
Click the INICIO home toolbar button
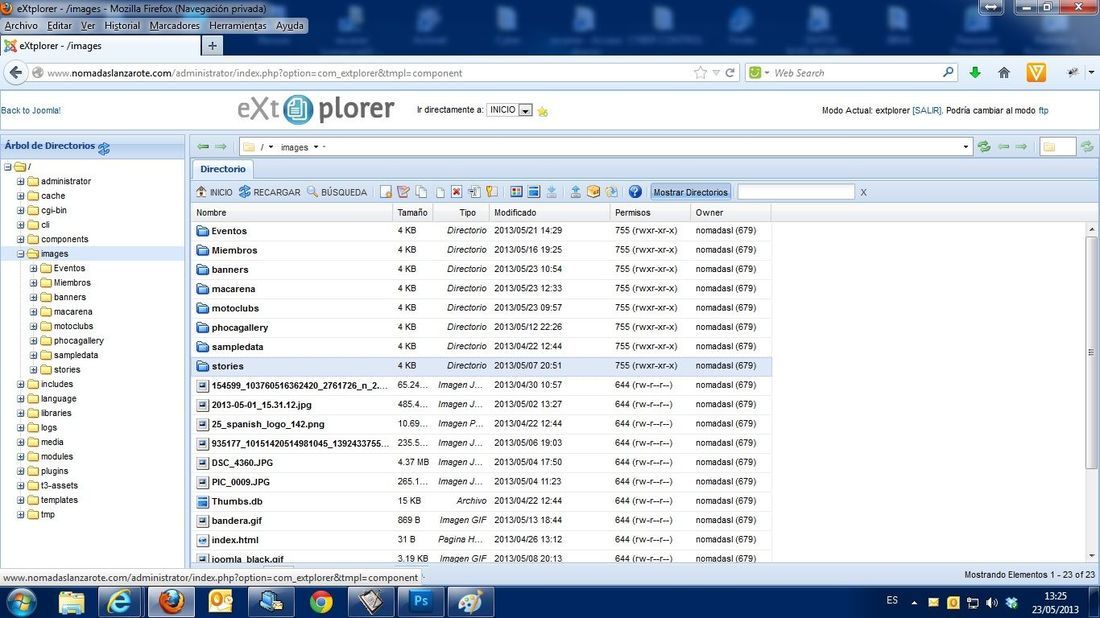214,192
